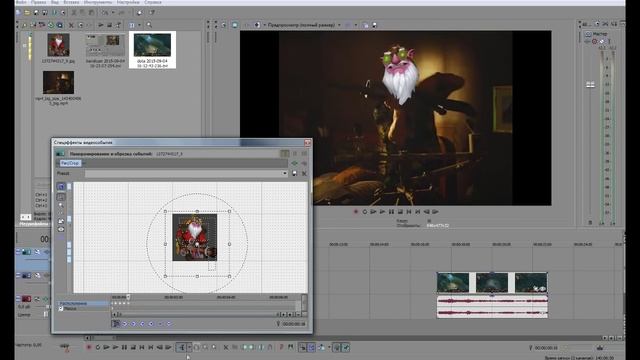Image resolution: width=640 pixels, height=360 pixels.
Task: Click play in bottom transport bar
Action: point(115,347)
